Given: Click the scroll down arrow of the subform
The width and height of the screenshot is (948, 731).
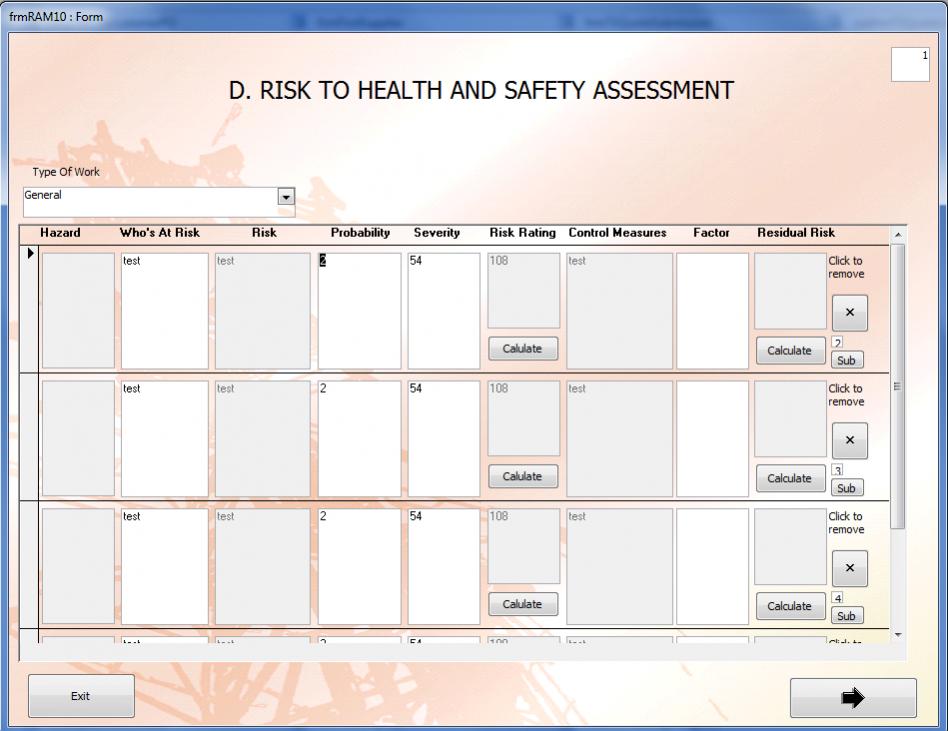Looking at the screenshot, I should [898, 635].
